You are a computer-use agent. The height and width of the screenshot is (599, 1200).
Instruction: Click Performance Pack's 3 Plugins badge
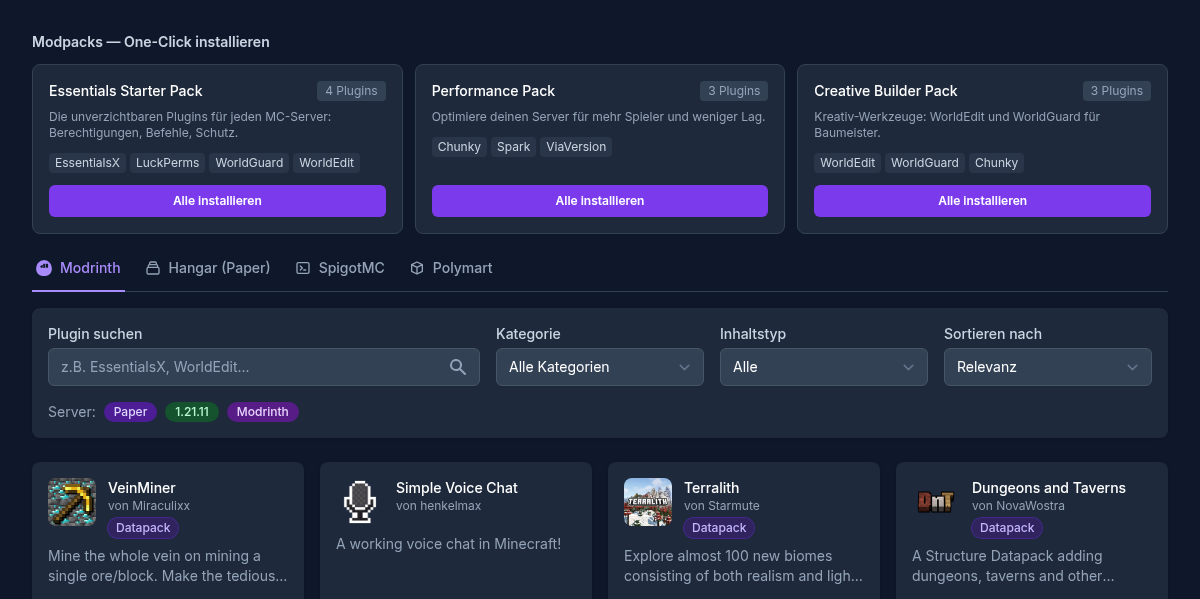(734, 91)
